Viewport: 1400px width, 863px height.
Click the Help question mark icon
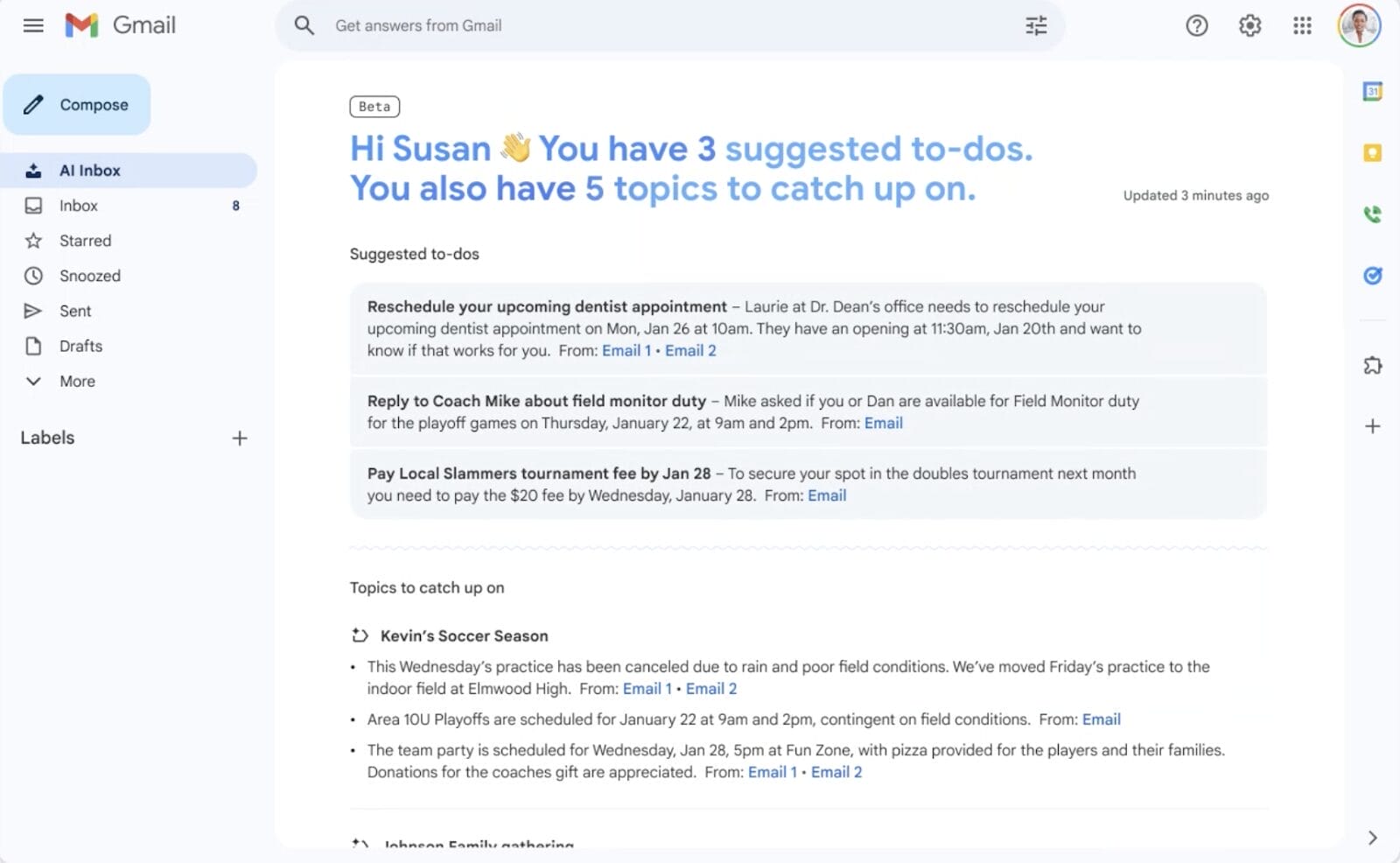click(x=1196, y=26)
